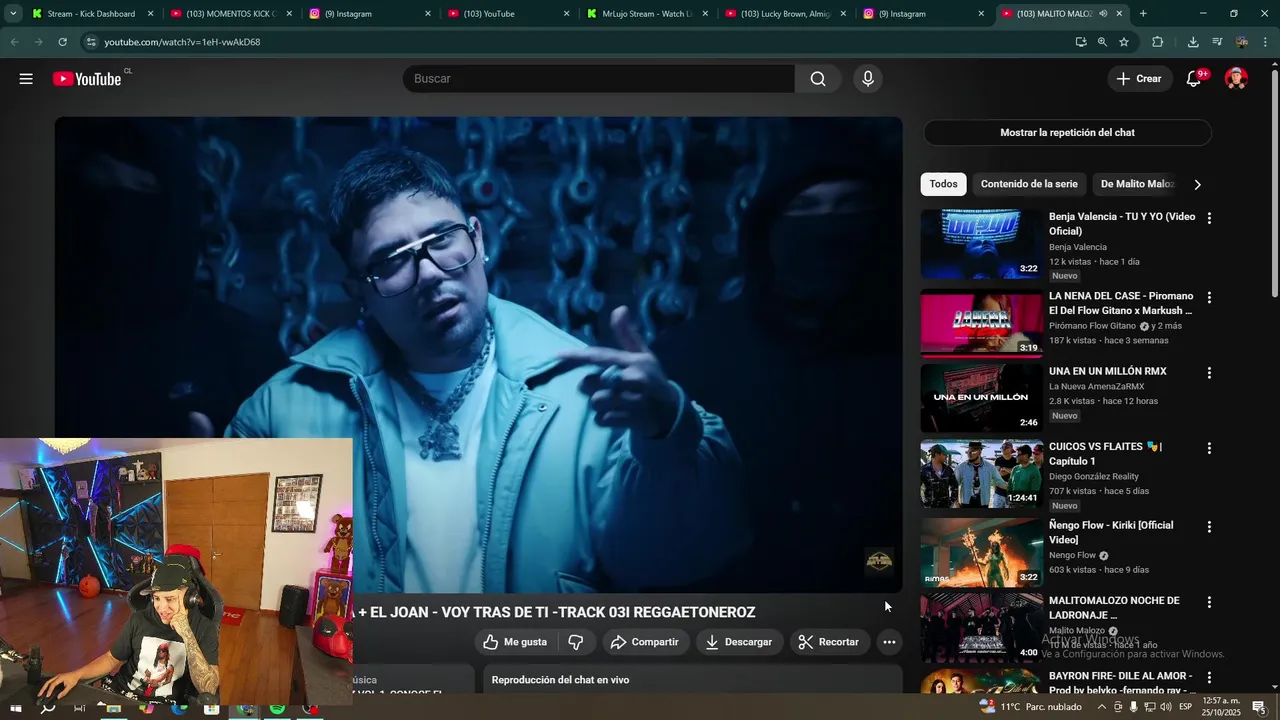
Task: Show hidden system tray icons
Action: pos(1101,707)
